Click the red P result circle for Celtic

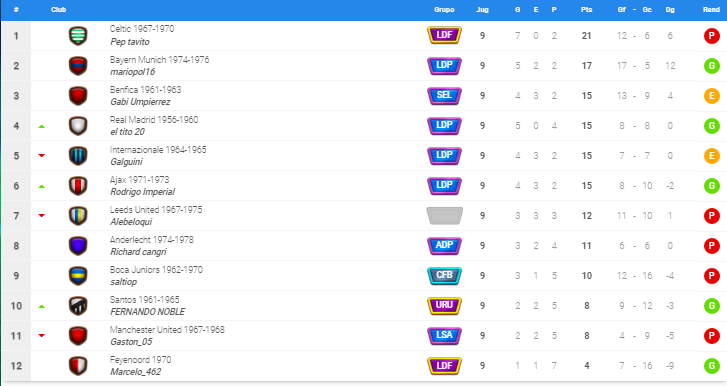(x=711, y=36)
